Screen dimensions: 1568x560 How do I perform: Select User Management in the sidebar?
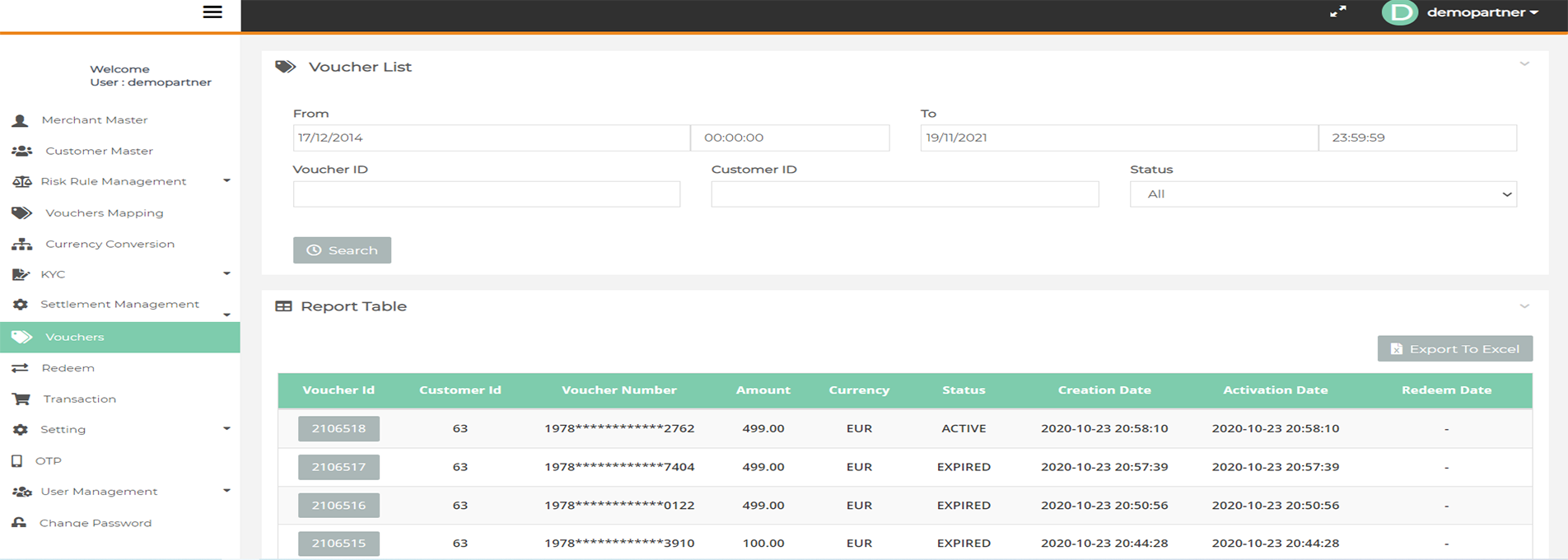[99, 492]
